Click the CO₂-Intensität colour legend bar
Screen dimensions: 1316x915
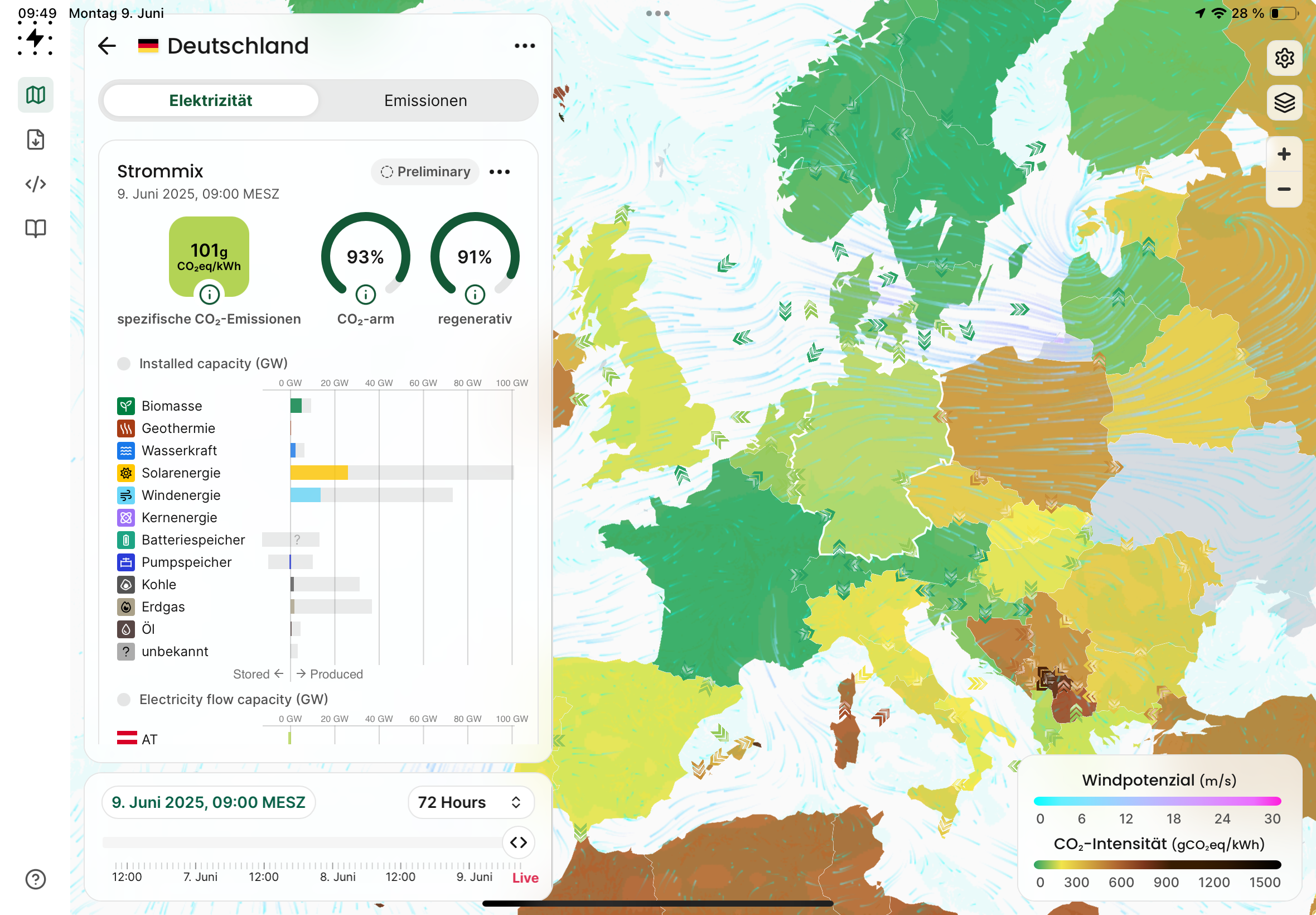1157,865
